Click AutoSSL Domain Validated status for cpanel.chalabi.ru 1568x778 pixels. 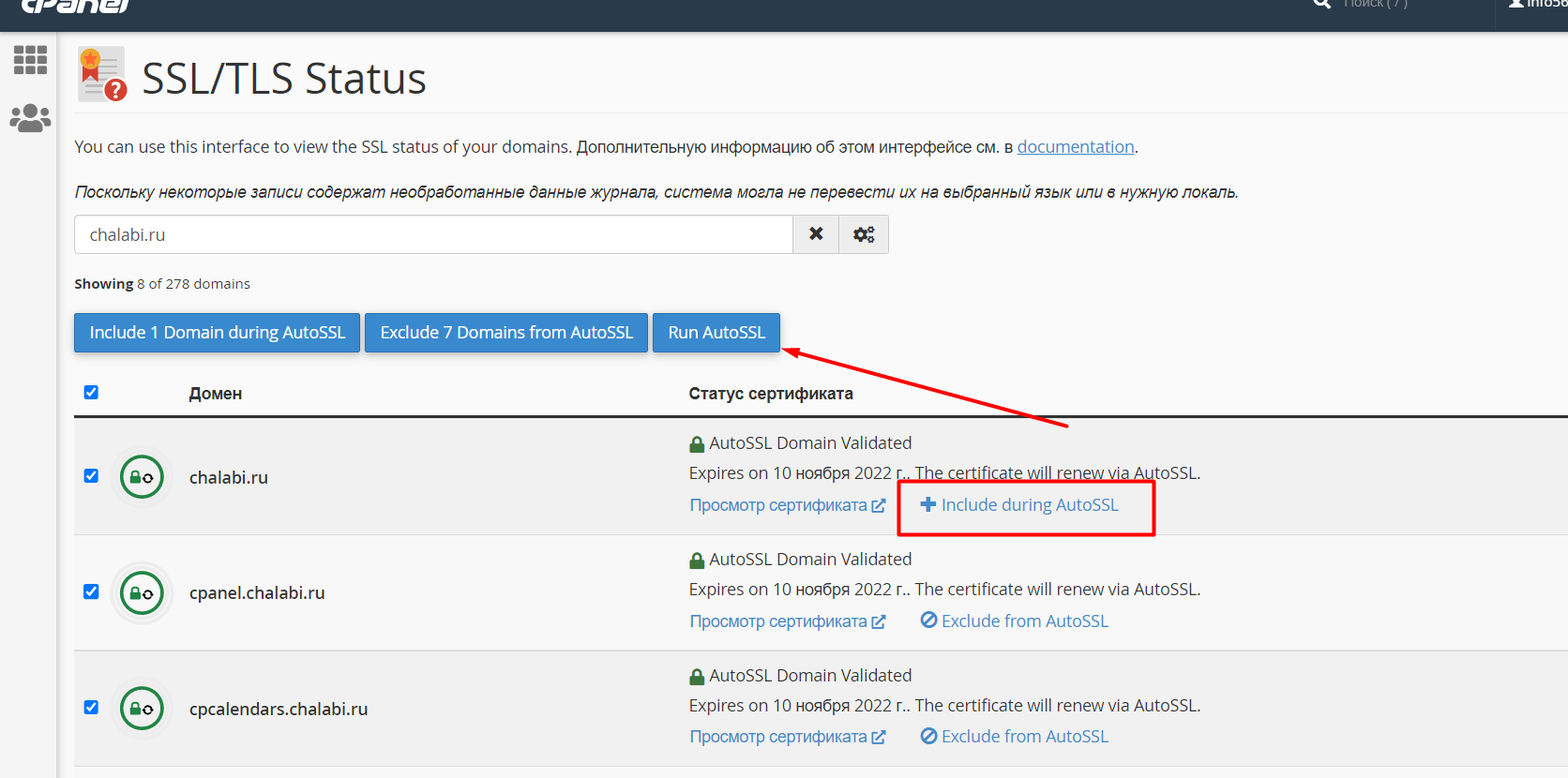(x=800, y=560)
